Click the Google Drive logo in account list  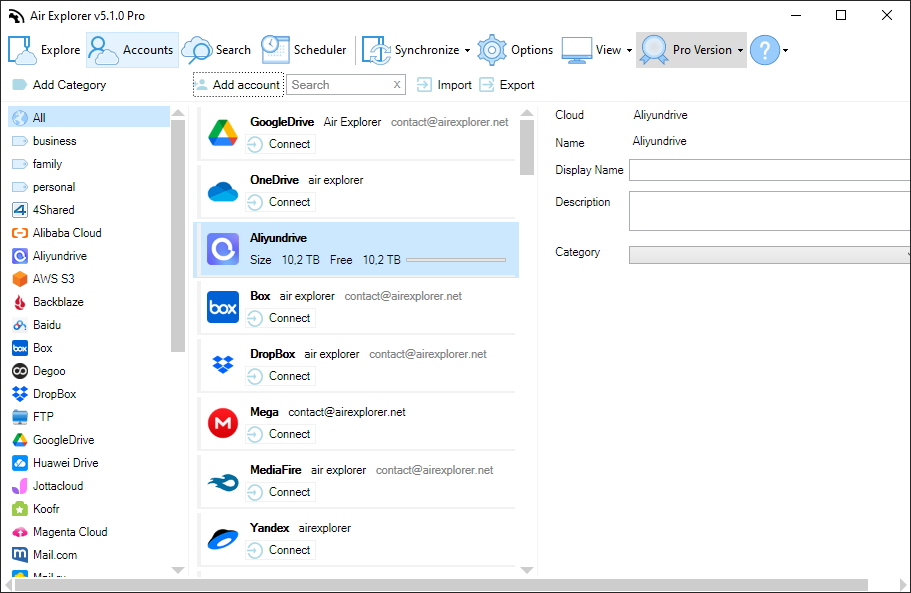pyautogui.click(x=223, y=132)
